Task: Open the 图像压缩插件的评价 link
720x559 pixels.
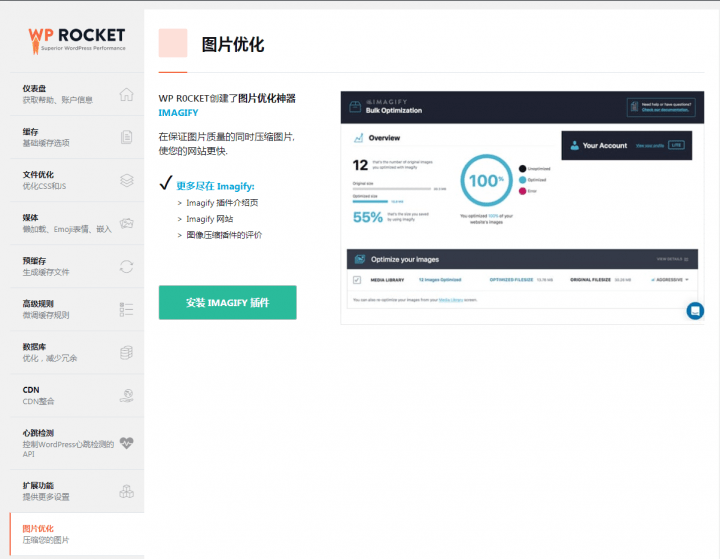Action: click(224, 235)
